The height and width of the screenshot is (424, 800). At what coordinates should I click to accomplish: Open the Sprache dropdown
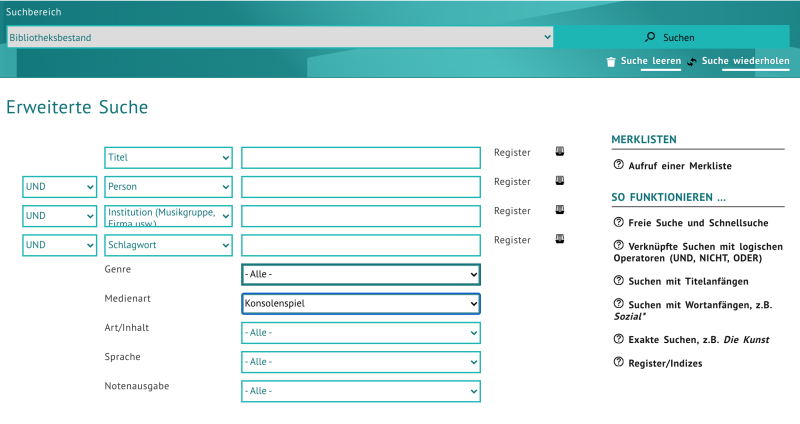(x=360, y=361)
